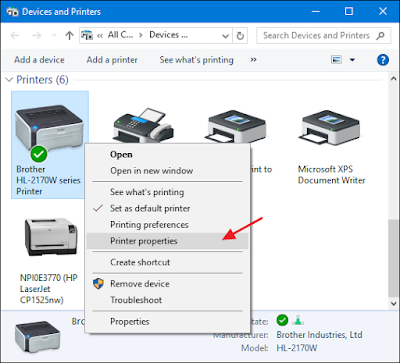The width and height of the screenshot is (400, 363).
Task: Select See what's printing in context menu
Action: (x=167, y=192)
